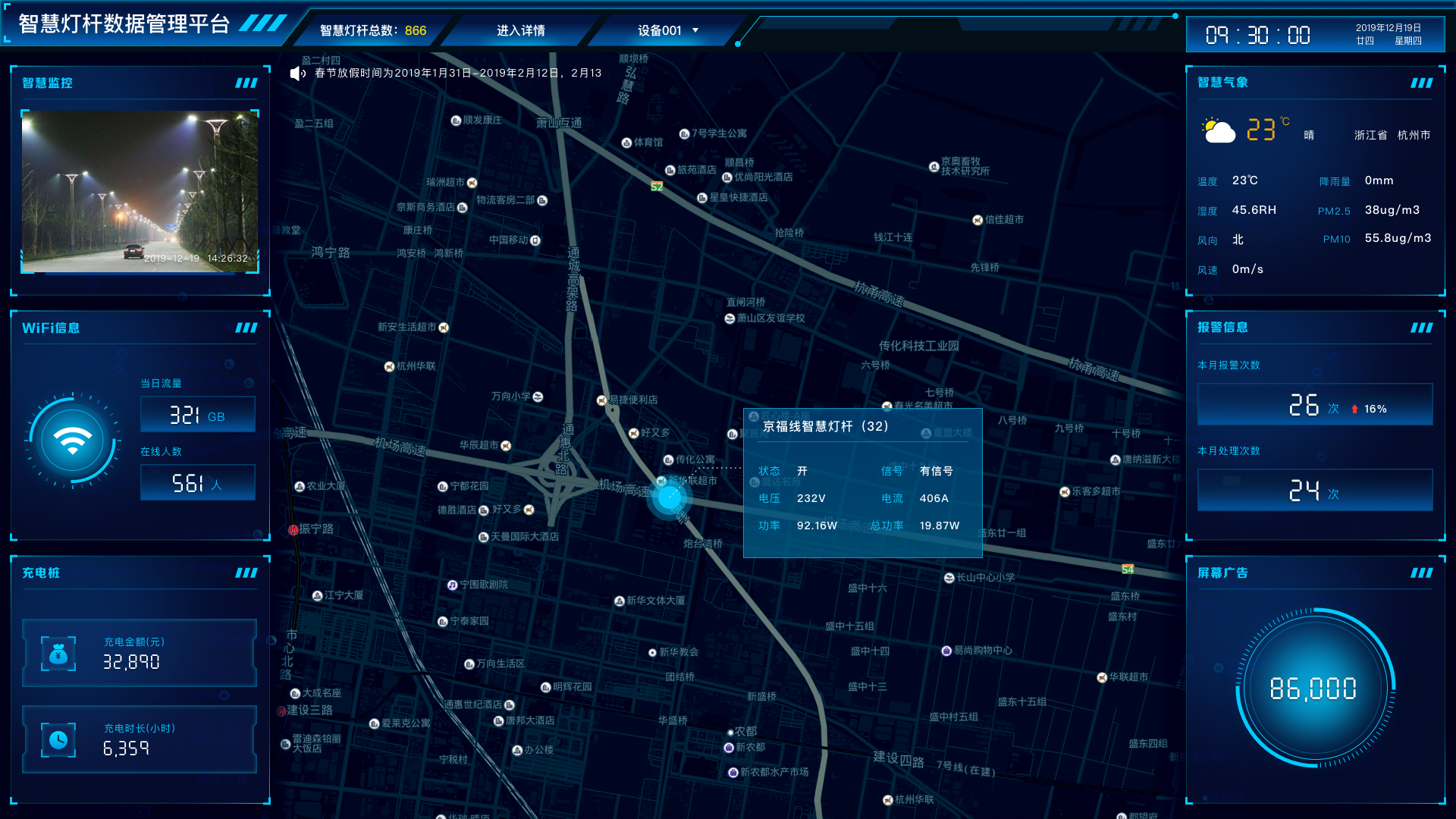Open 进入详情 tab in header
The width and height of the screenshot is (1456, 819).
tap(520, 30)
